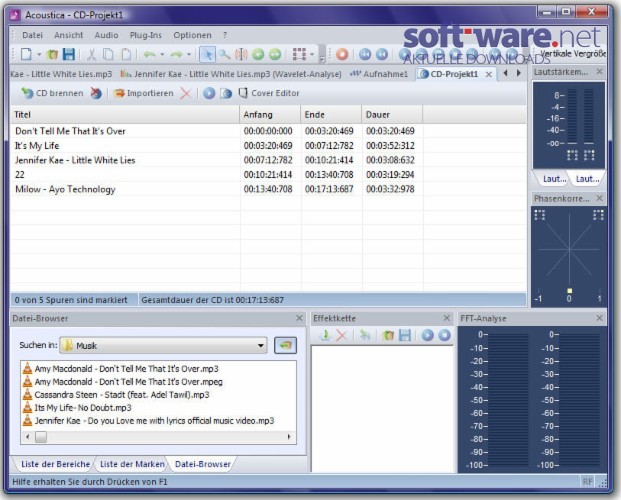Click the red record button

coord(342,54)
